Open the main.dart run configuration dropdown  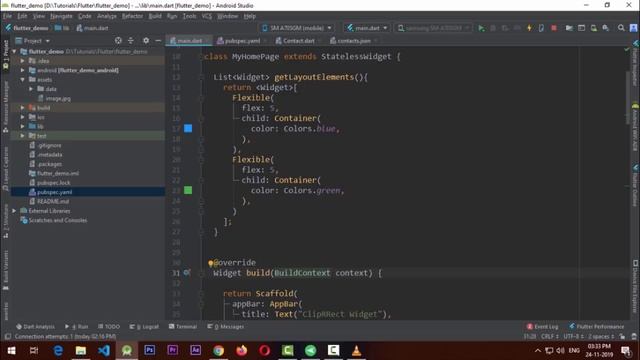click(367, 28)
